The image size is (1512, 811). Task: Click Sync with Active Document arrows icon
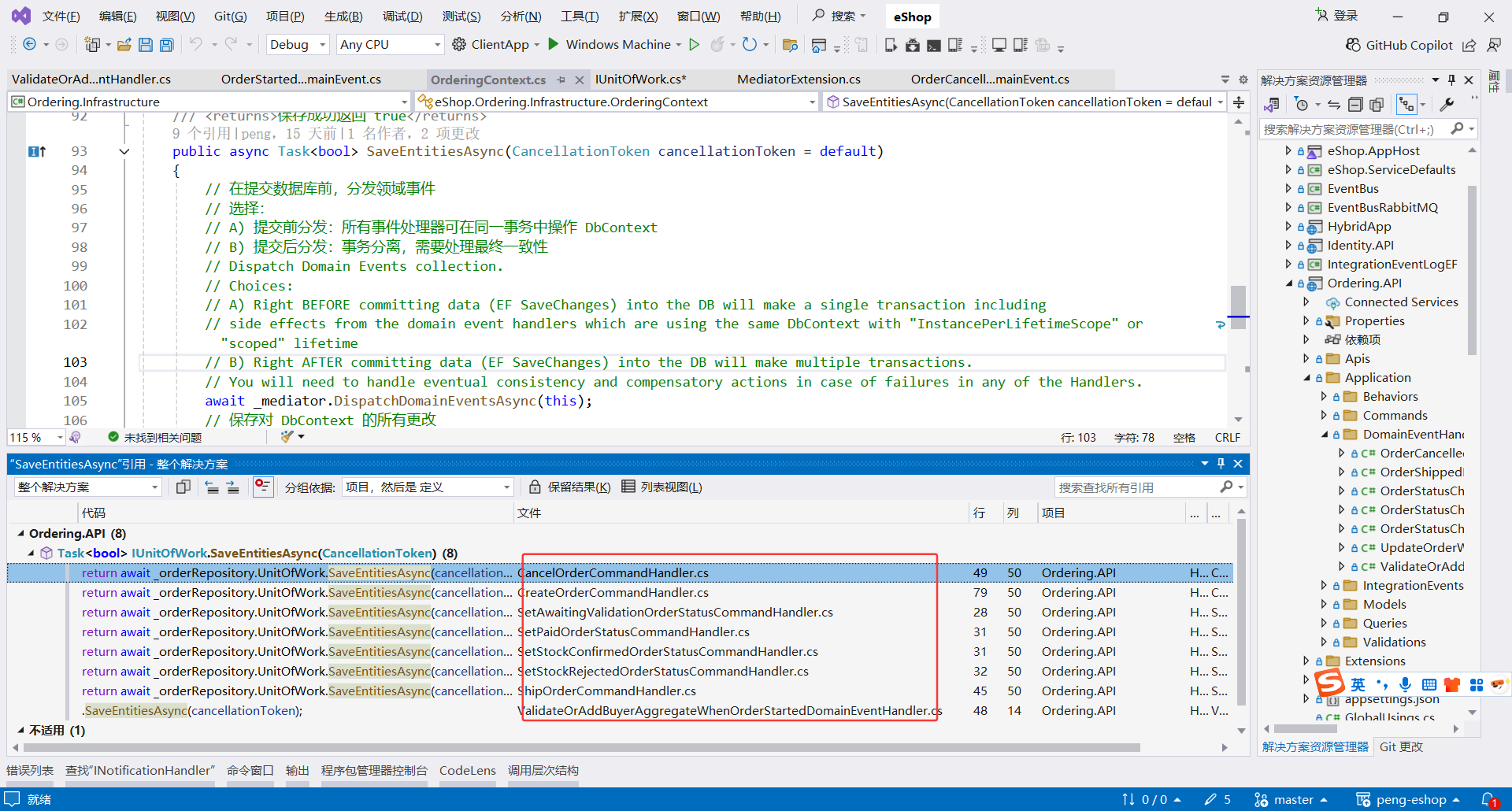1333,105
